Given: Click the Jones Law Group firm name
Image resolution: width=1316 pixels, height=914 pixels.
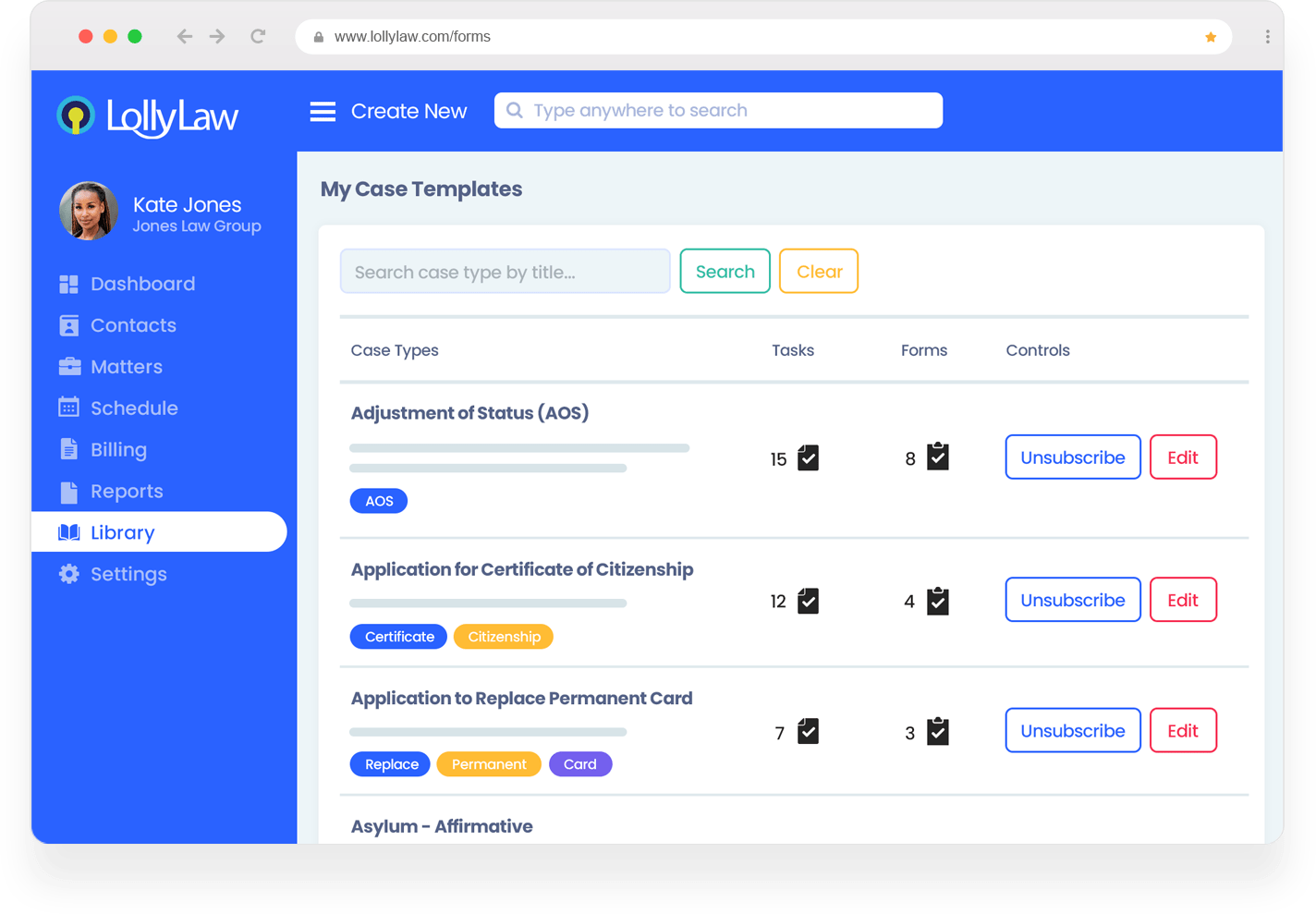Looking at the screenshot, I should coord(197,226).
